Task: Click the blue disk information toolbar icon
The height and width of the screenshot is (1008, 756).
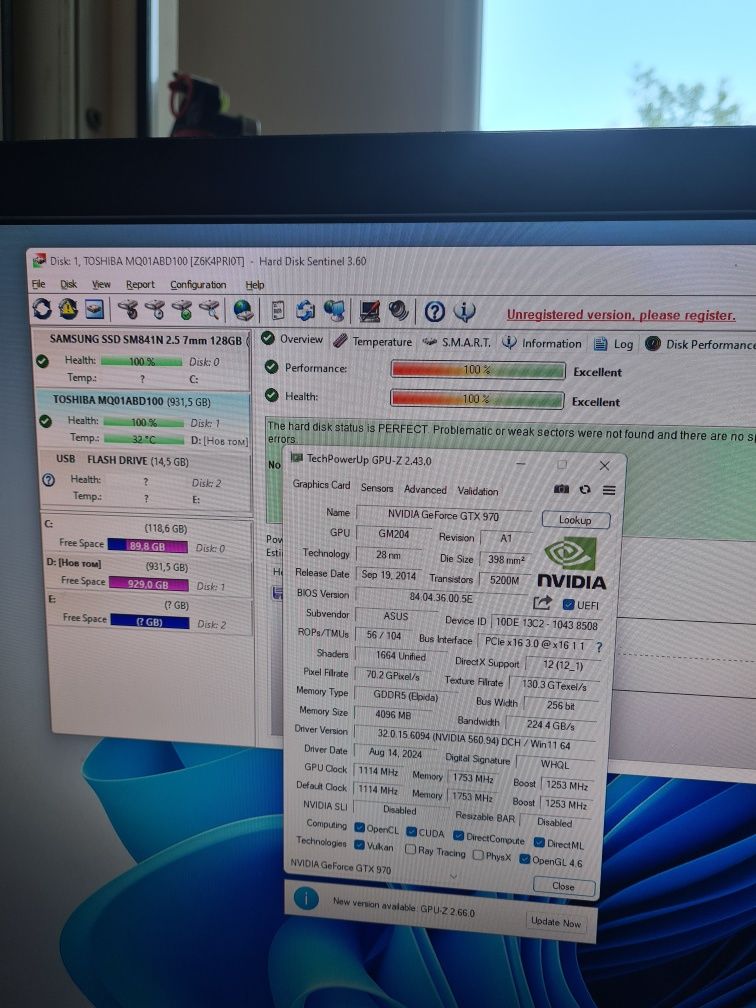Action: click(94, 309)
